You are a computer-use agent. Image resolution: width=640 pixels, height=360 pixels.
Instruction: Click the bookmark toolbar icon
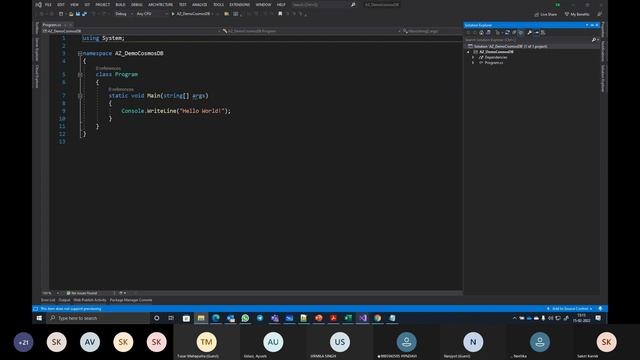coord(280,14)
